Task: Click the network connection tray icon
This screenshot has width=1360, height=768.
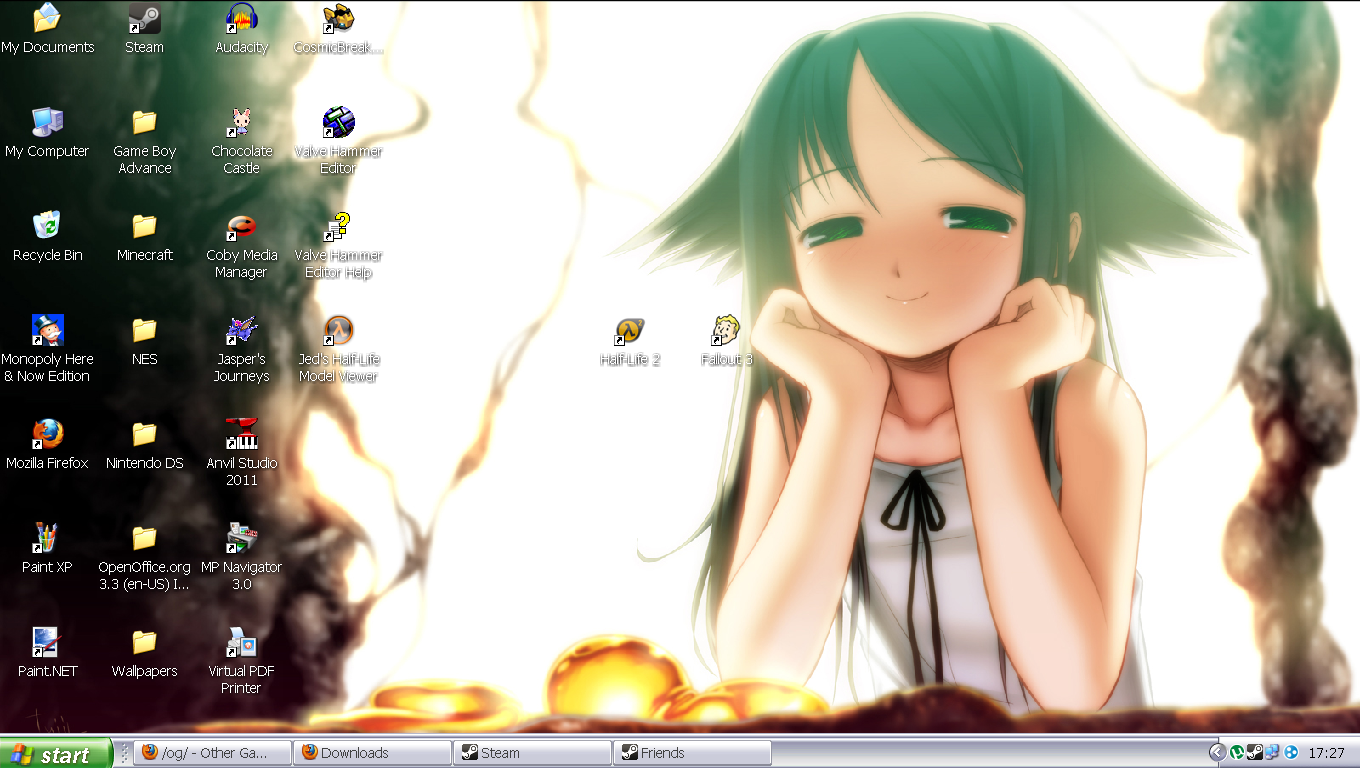Action: (x=1272, y=753)
